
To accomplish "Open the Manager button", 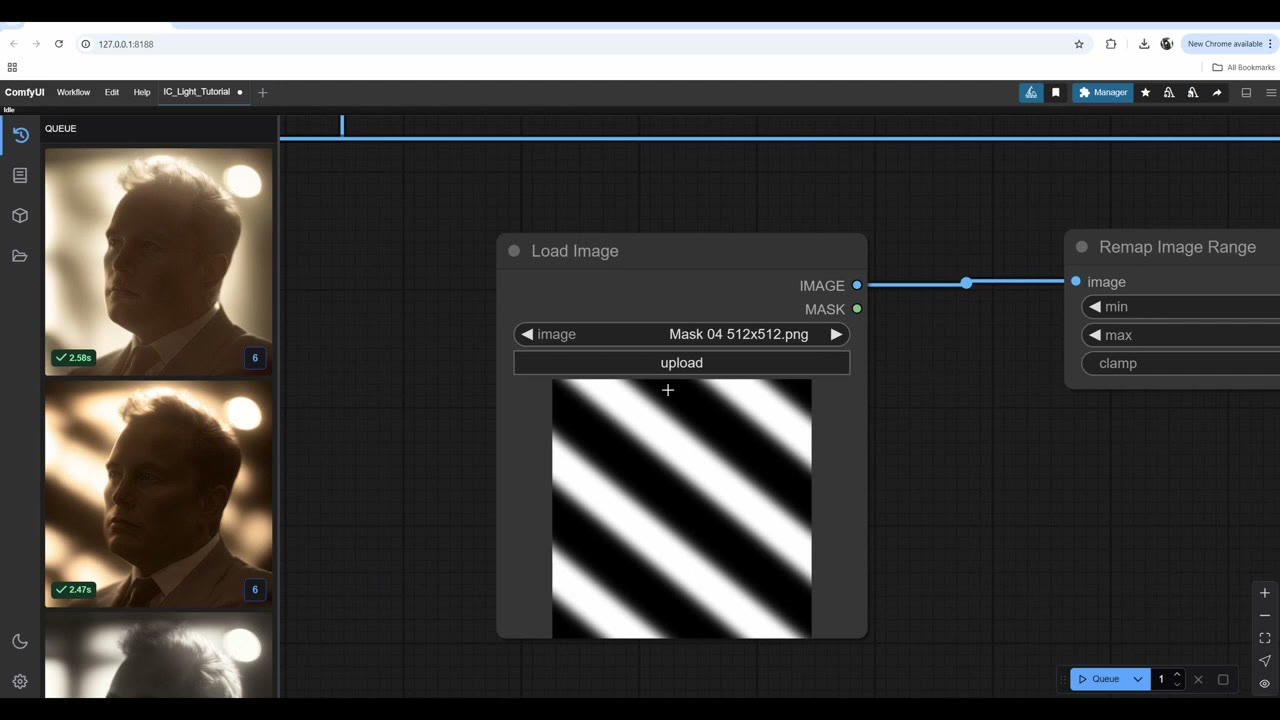I will click(x=1103, y=92).
